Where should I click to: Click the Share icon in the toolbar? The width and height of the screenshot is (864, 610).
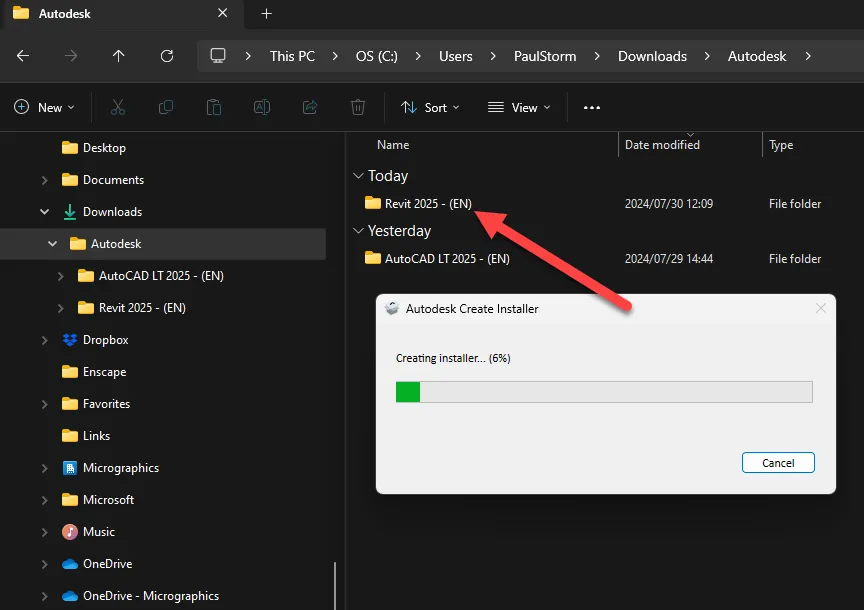coord(309,106)
